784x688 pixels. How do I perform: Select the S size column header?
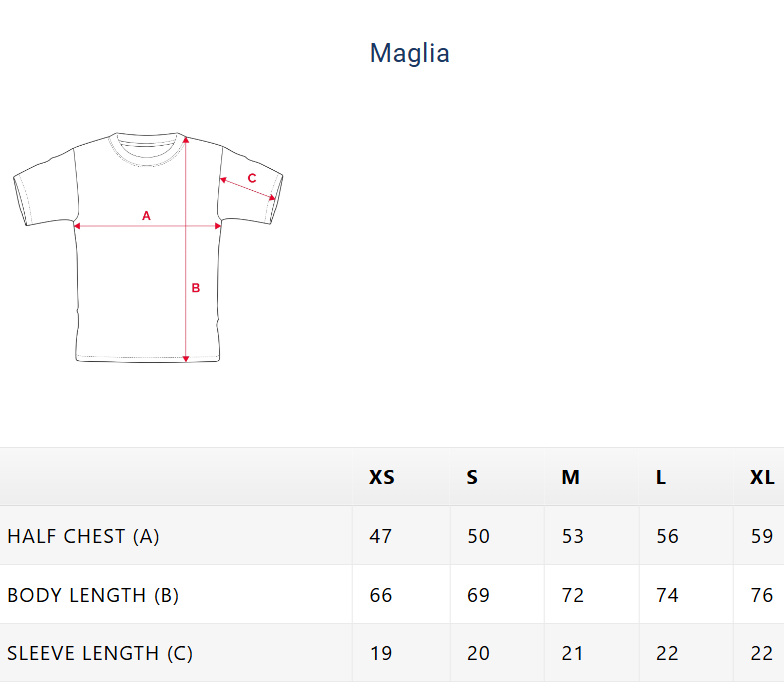point(472,477)
